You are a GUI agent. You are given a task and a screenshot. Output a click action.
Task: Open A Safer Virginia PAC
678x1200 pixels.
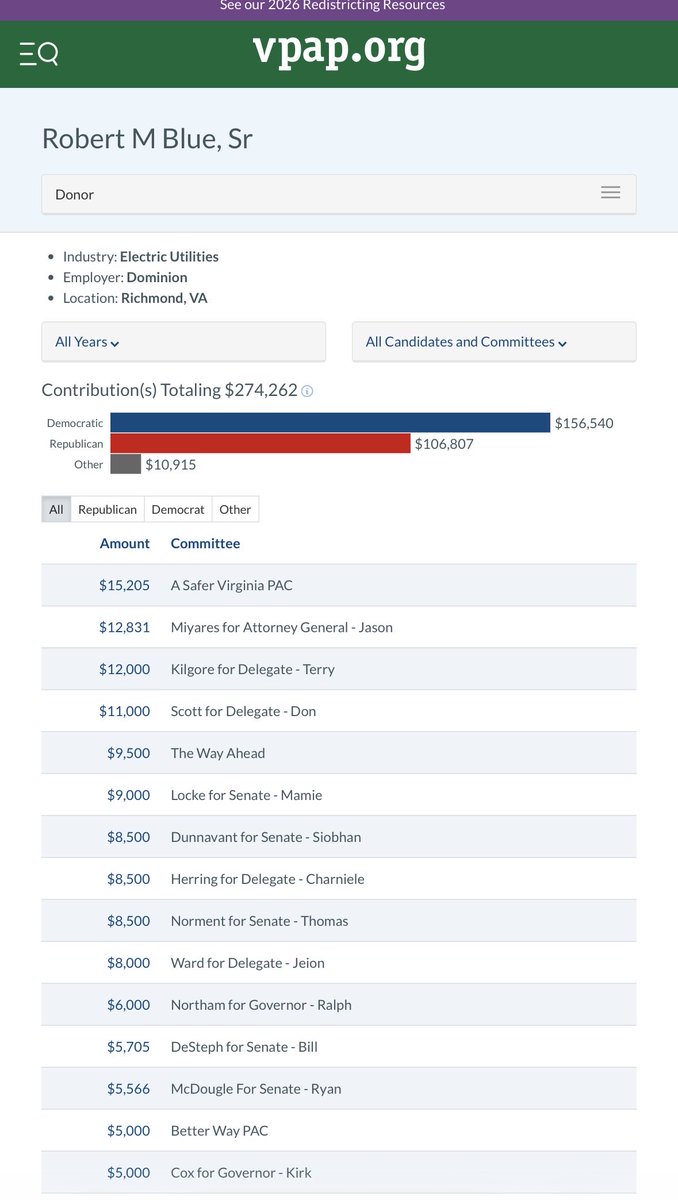coord(232,585)
